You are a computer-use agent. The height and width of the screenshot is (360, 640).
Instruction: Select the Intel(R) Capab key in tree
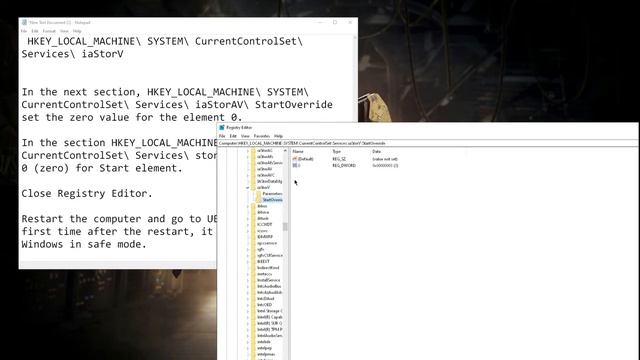click(269, 317)
